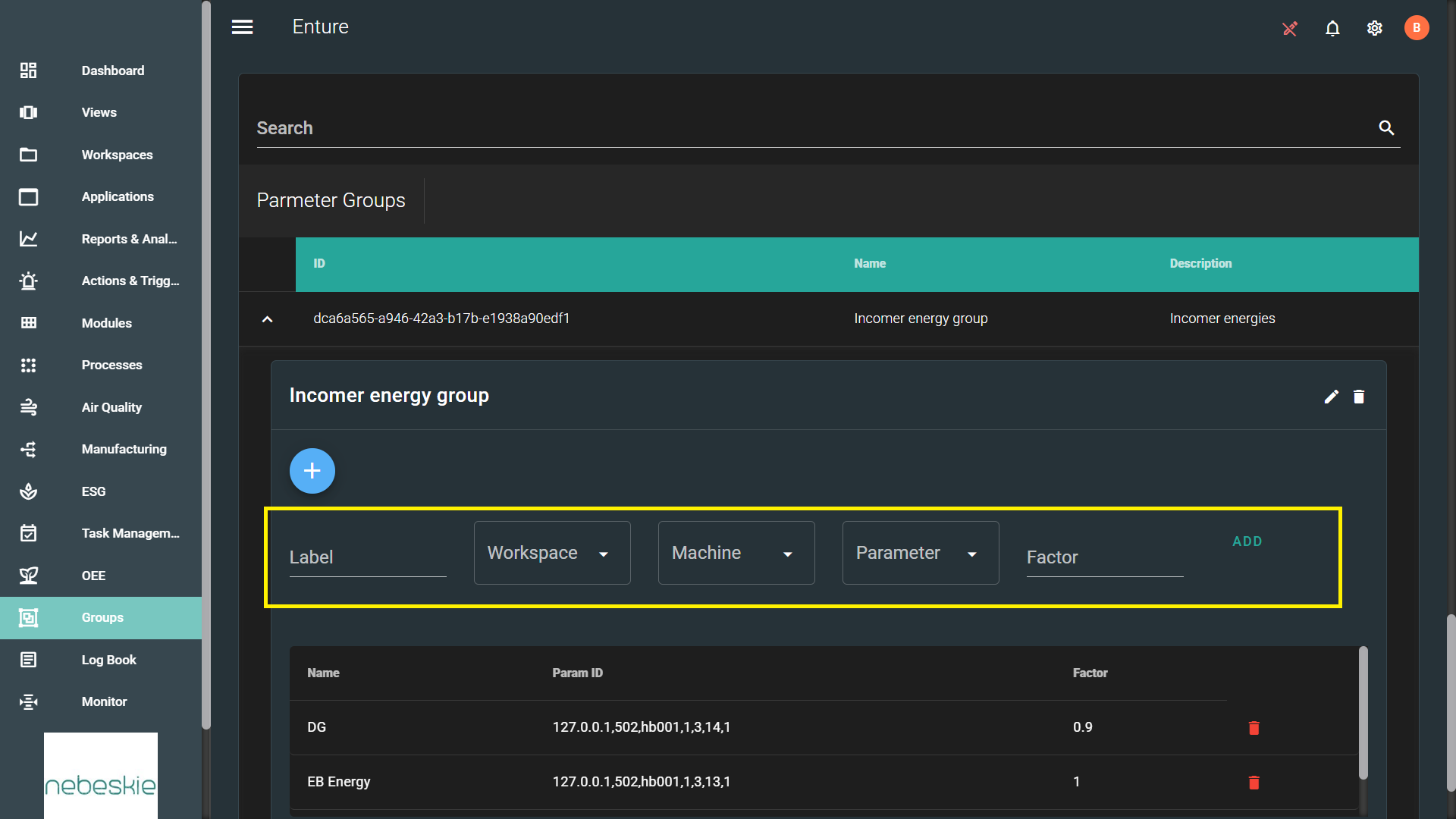Click DG param ID ending 14,1

click(642, 727)
